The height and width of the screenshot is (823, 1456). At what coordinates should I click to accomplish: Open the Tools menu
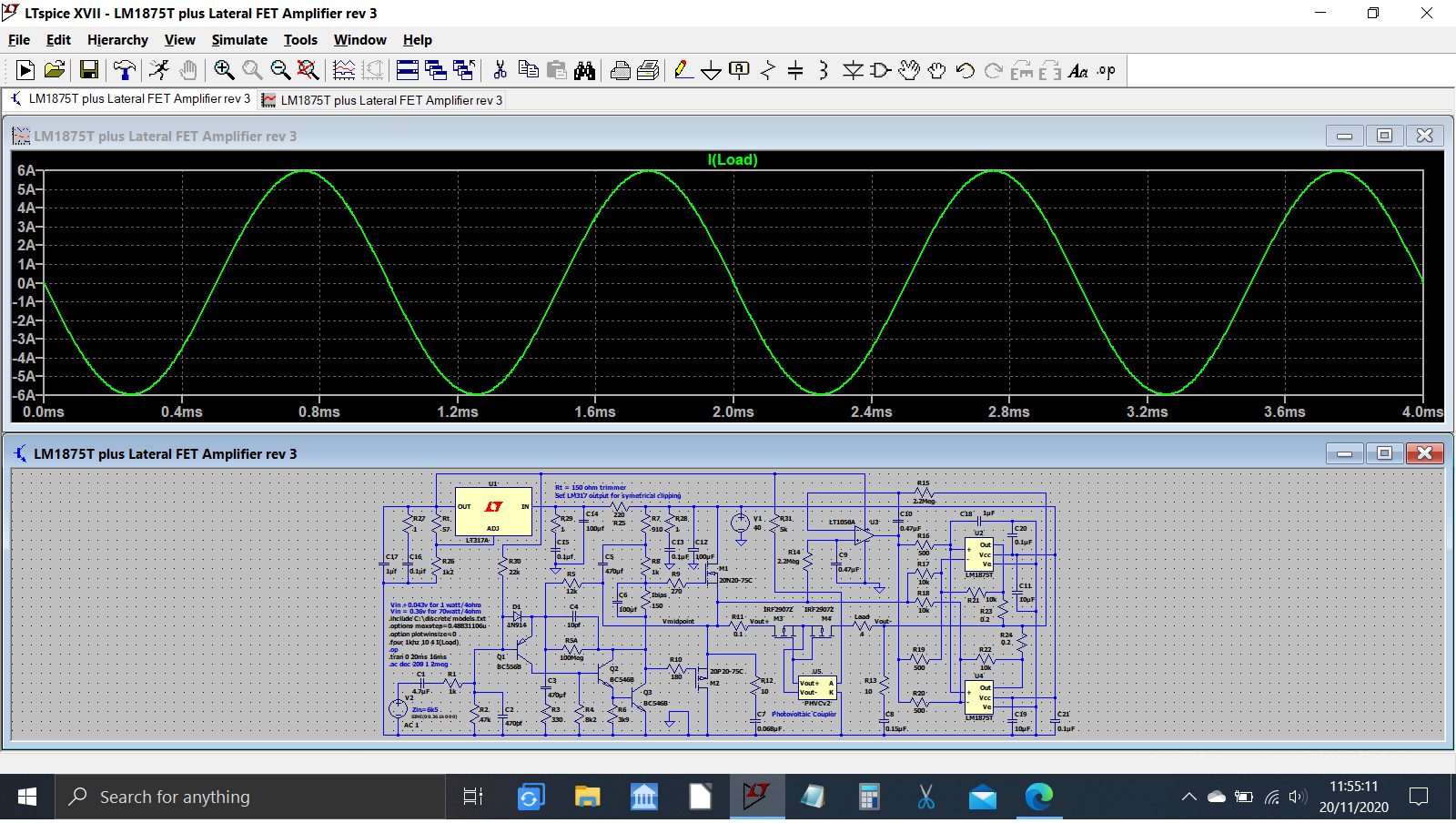(x=300, y=40)
